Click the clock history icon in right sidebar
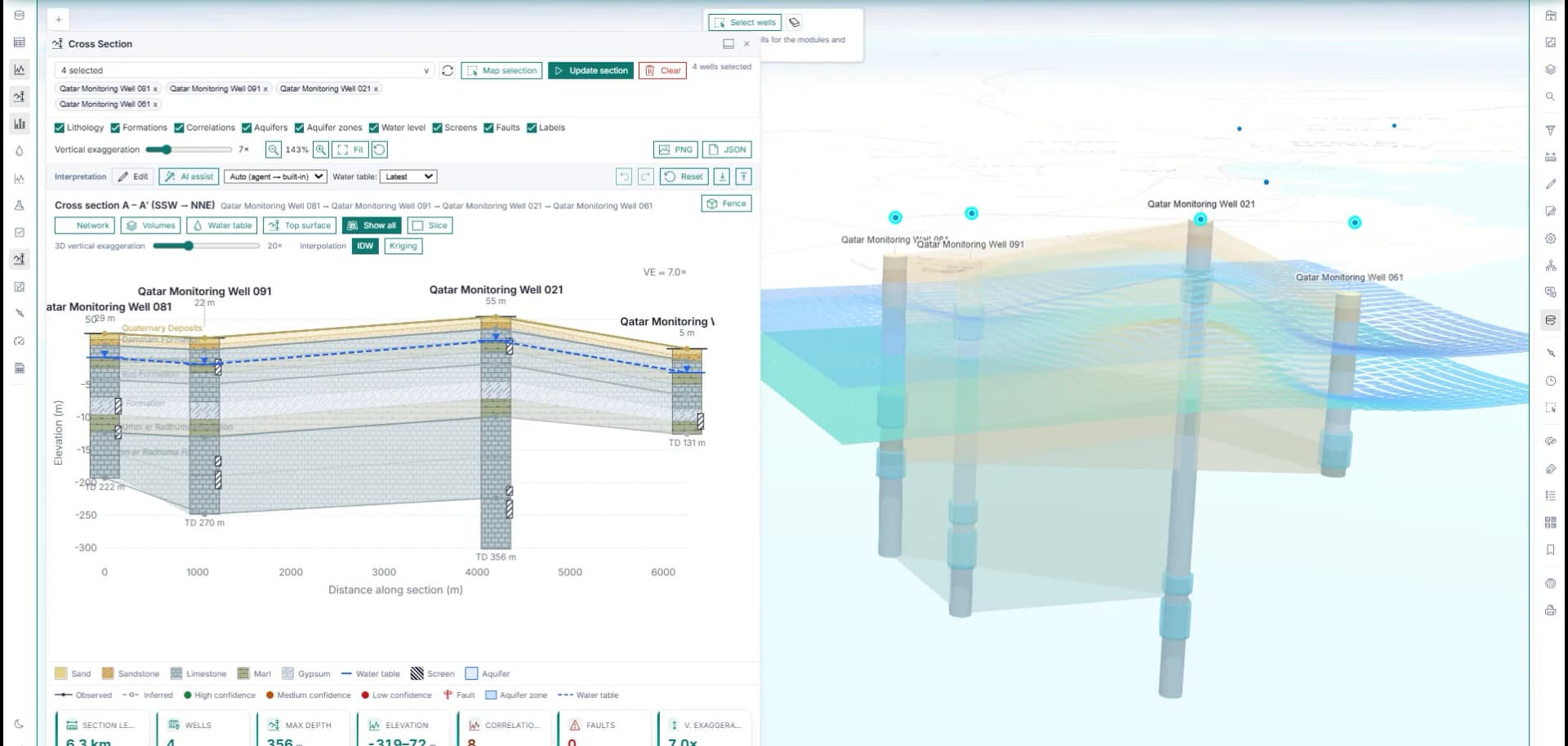The height and width of the screenshot is (746, 1568). (1550, 381)
